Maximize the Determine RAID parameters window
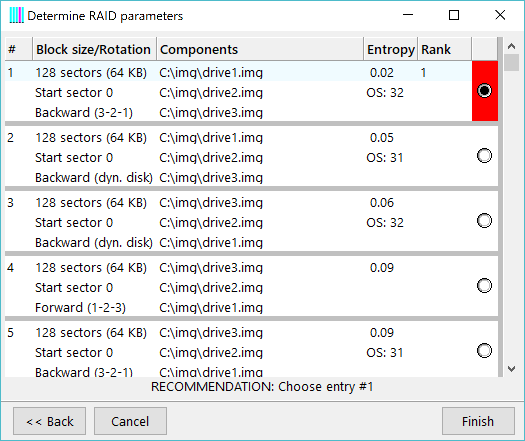 coord(454,15)
